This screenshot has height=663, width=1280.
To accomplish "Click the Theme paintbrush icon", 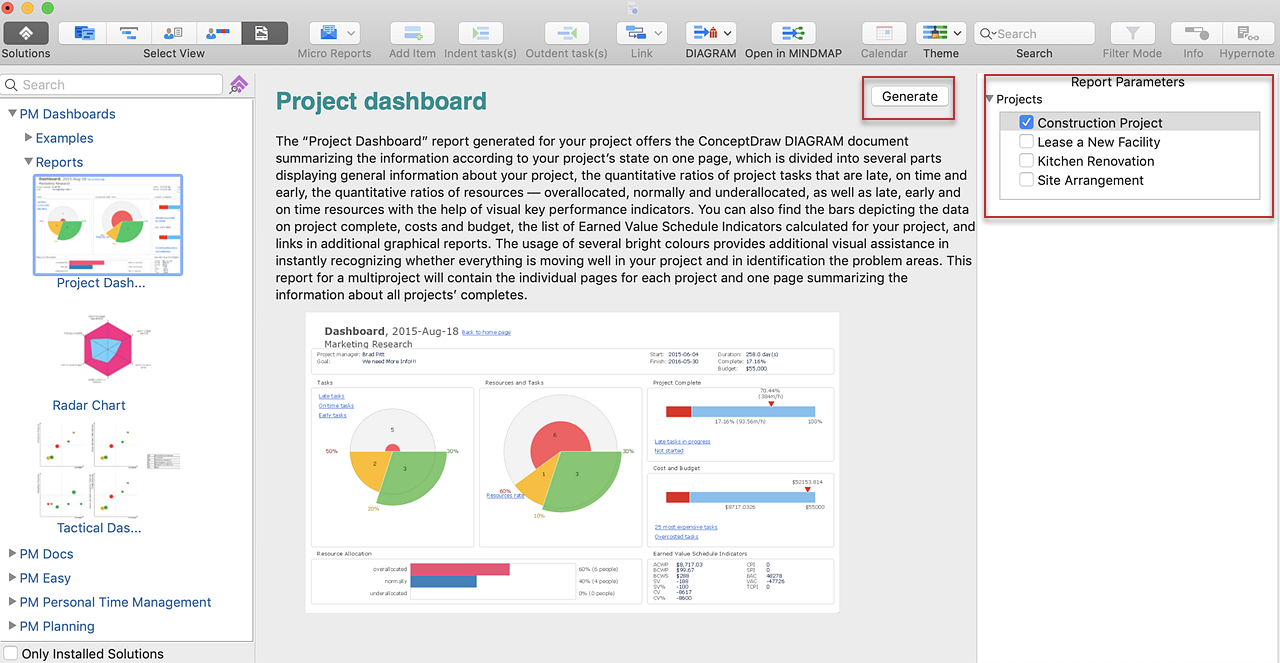I will click(934, 33).
